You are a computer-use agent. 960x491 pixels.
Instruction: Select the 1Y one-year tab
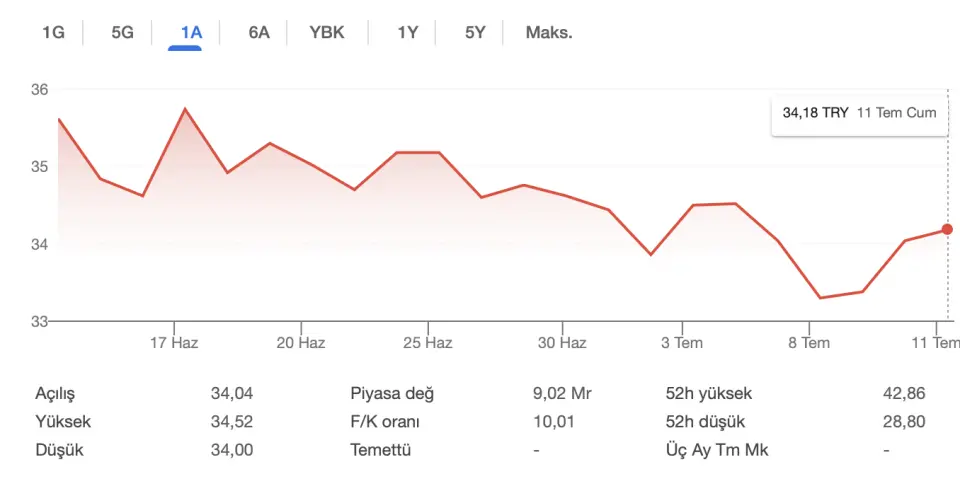pyautogui.click(x=408, y=32)
